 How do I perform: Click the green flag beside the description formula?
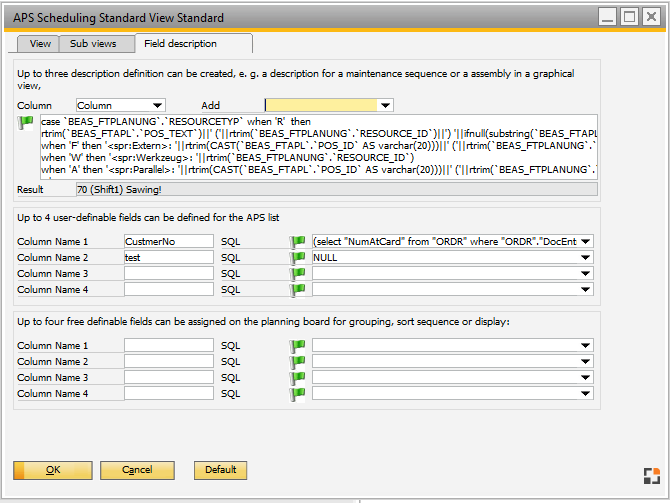tap(27, 123)
